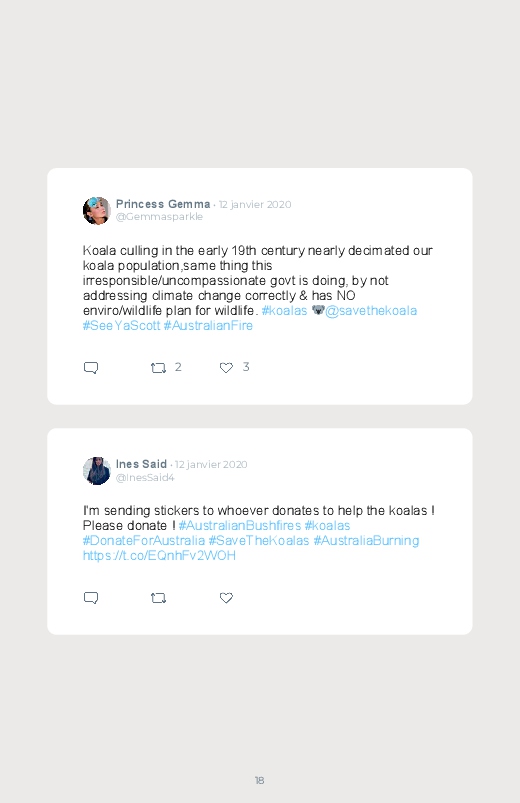Click the #SeeYaScott hashtag
Image resolution: width=520 pixels, height=803 pixels.
[121, 326]
